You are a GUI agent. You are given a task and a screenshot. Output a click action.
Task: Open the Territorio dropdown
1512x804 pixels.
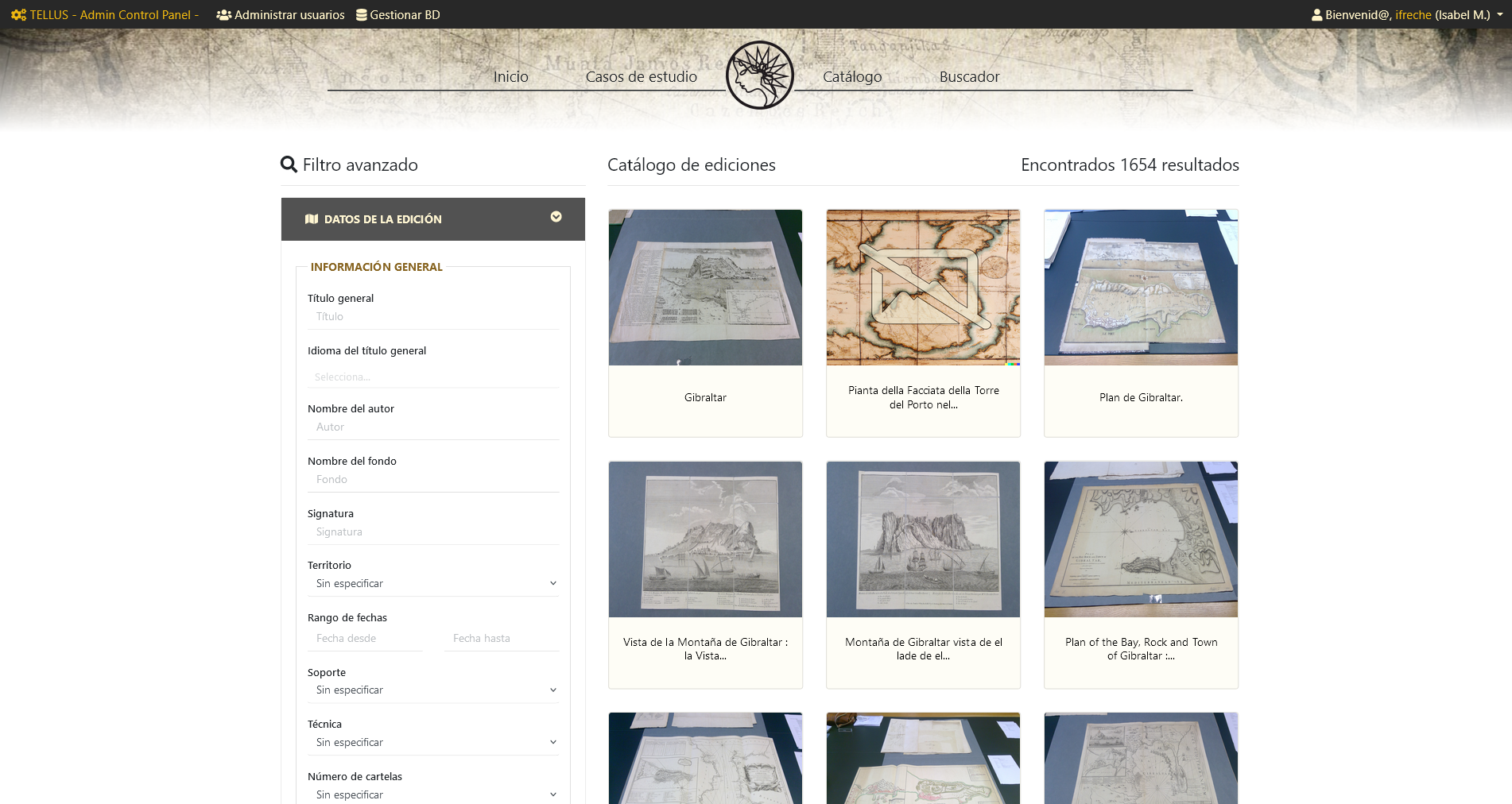tap(432, 582)
